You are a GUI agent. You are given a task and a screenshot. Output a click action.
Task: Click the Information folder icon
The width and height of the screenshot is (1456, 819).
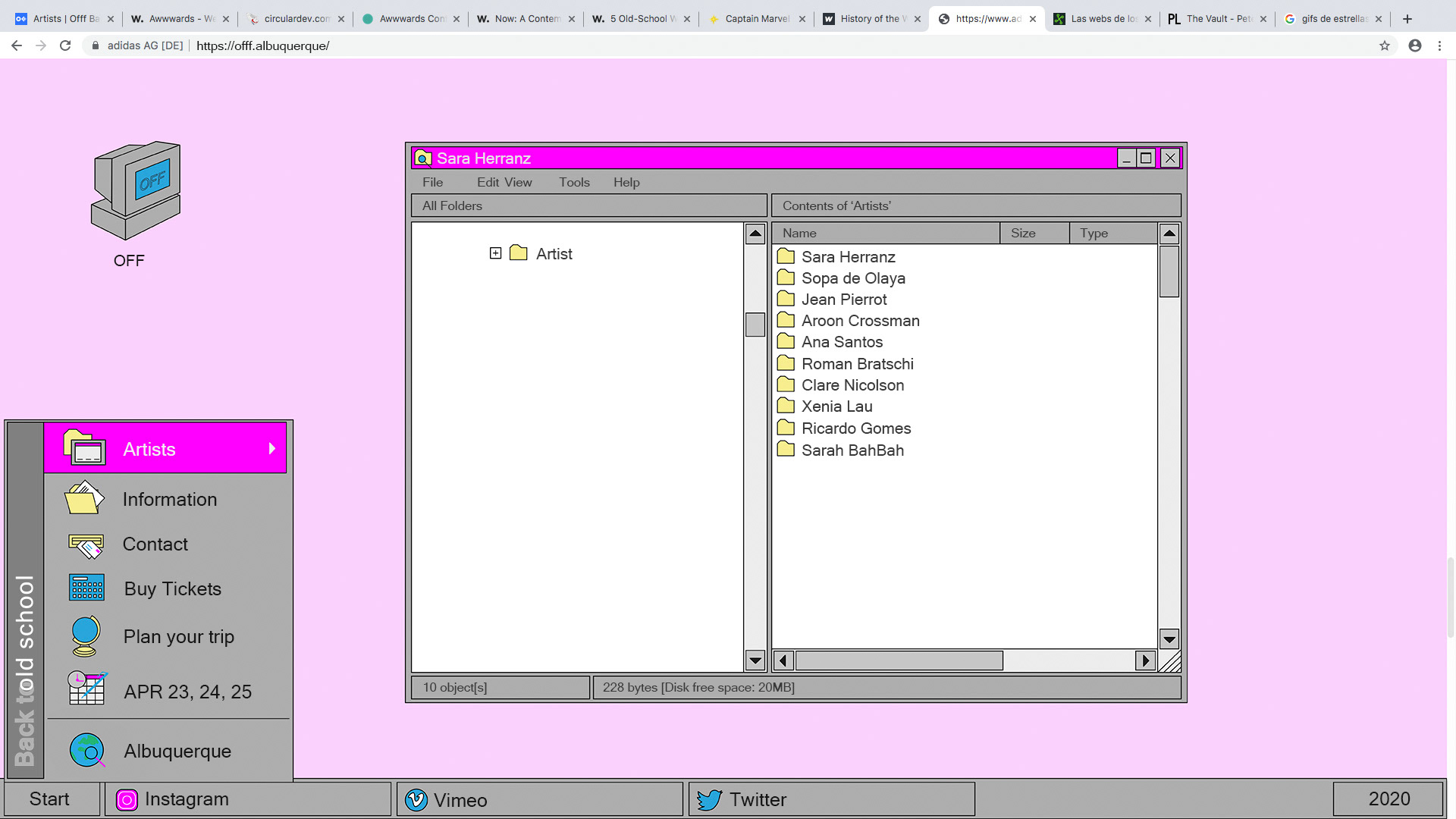[x=84, y=498]
